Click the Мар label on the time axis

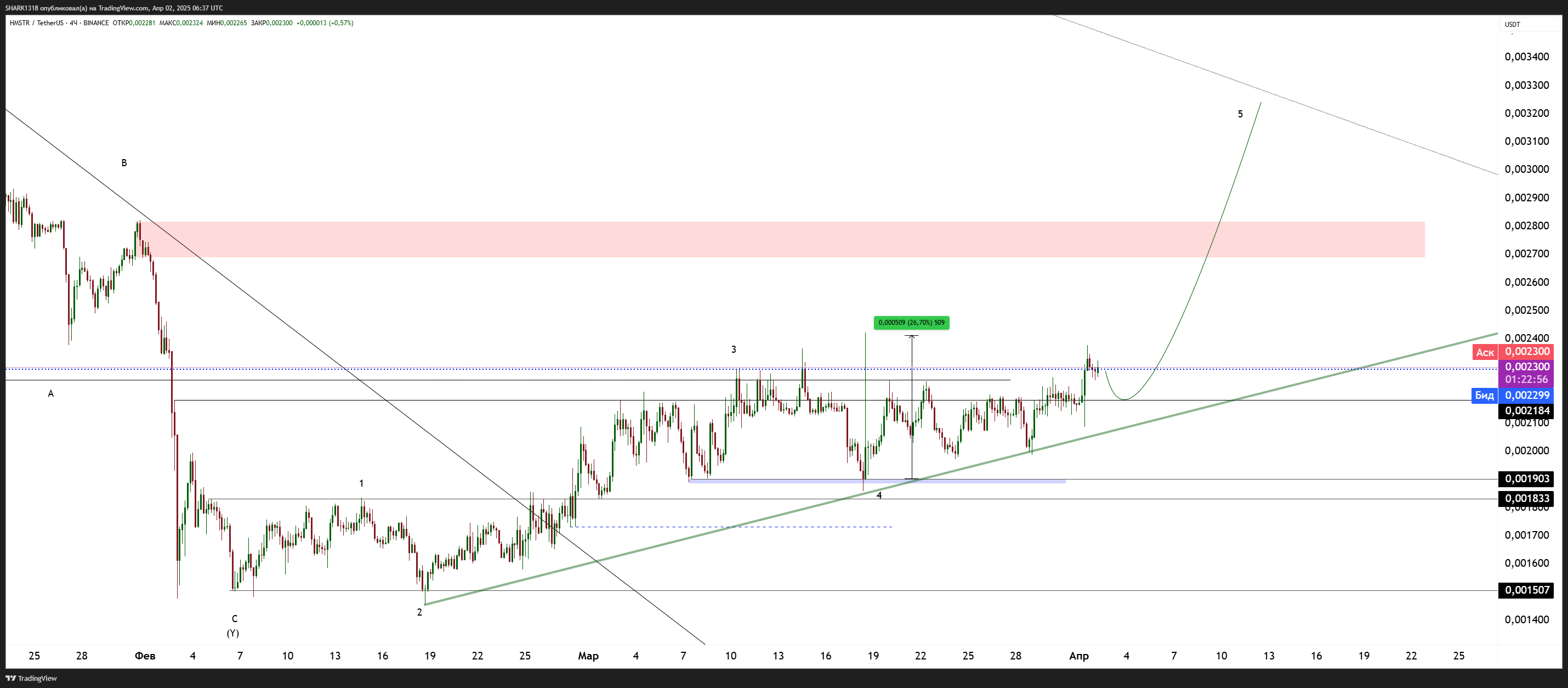[x=588, y=656]
